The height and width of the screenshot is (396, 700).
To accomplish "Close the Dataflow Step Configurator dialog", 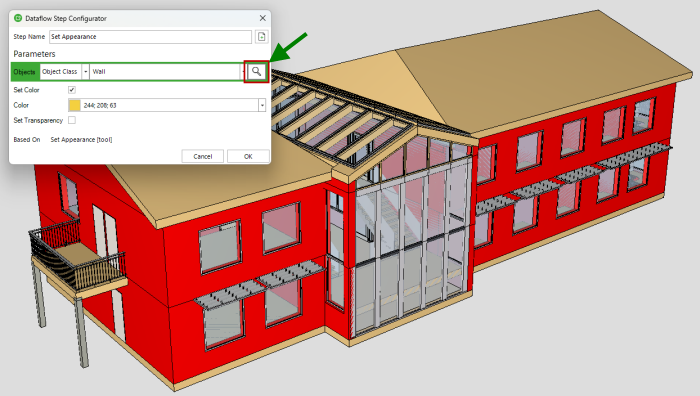I will coord(262,18).
